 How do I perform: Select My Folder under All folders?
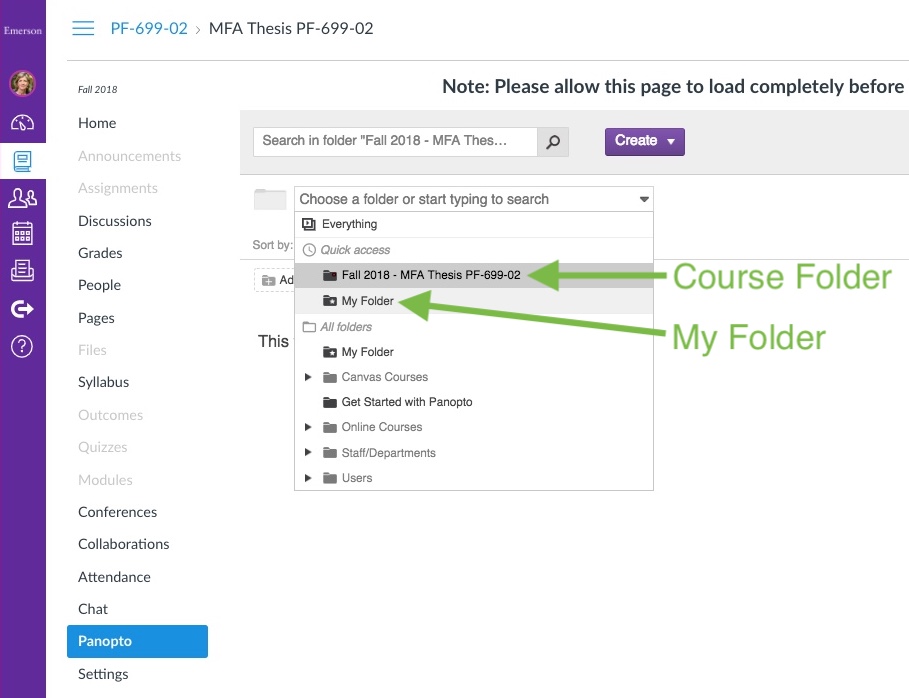(x=474, y=352)
